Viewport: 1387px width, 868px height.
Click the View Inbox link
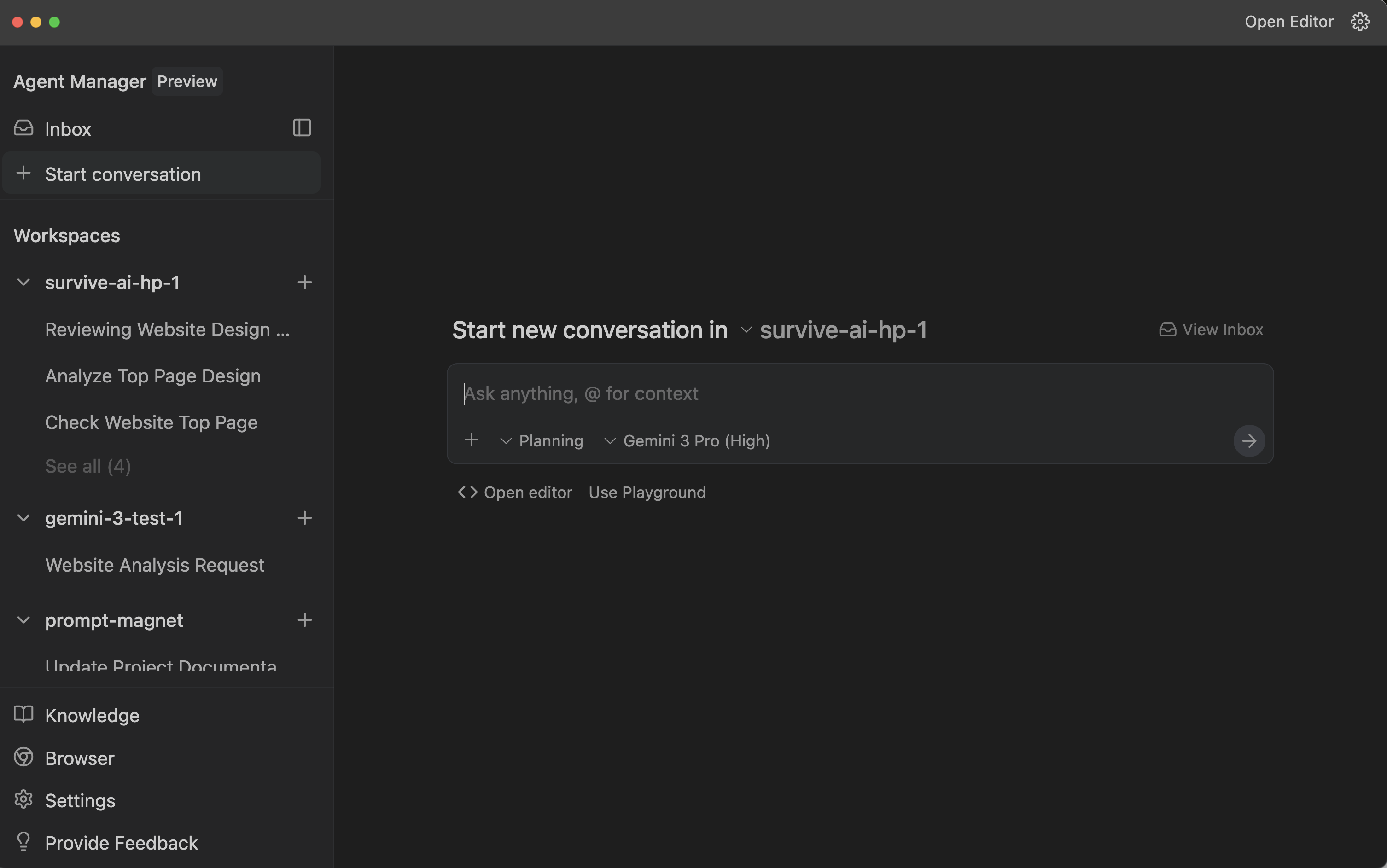pos(1211,330)
